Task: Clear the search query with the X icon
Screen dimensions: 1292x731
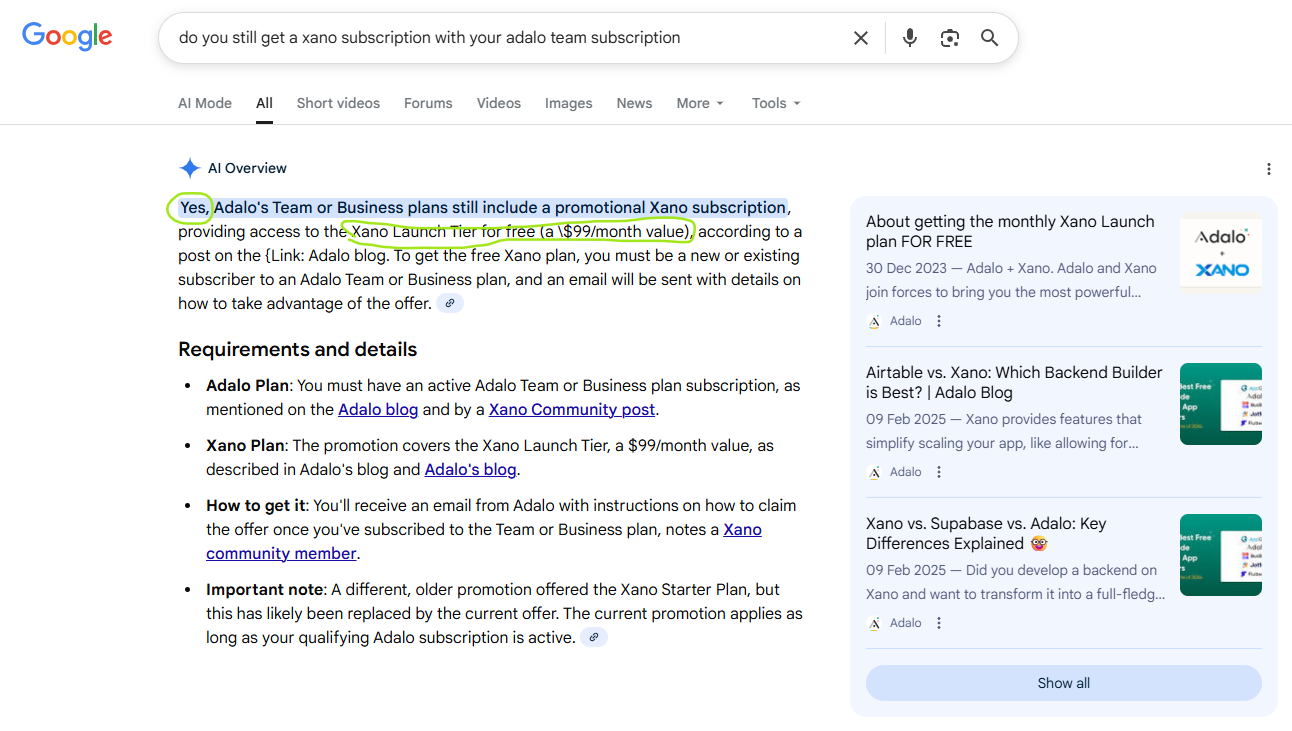Action: point(861,38)
